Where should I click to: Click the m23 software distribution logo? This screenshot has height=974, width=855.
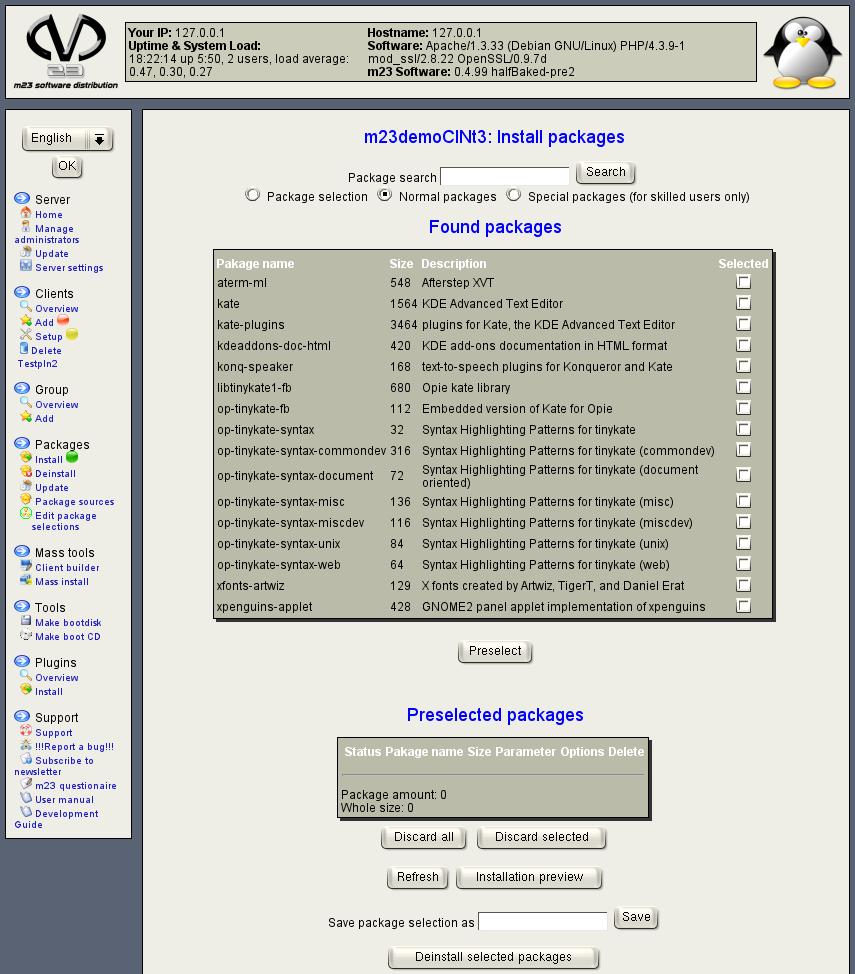pos(66,50)
